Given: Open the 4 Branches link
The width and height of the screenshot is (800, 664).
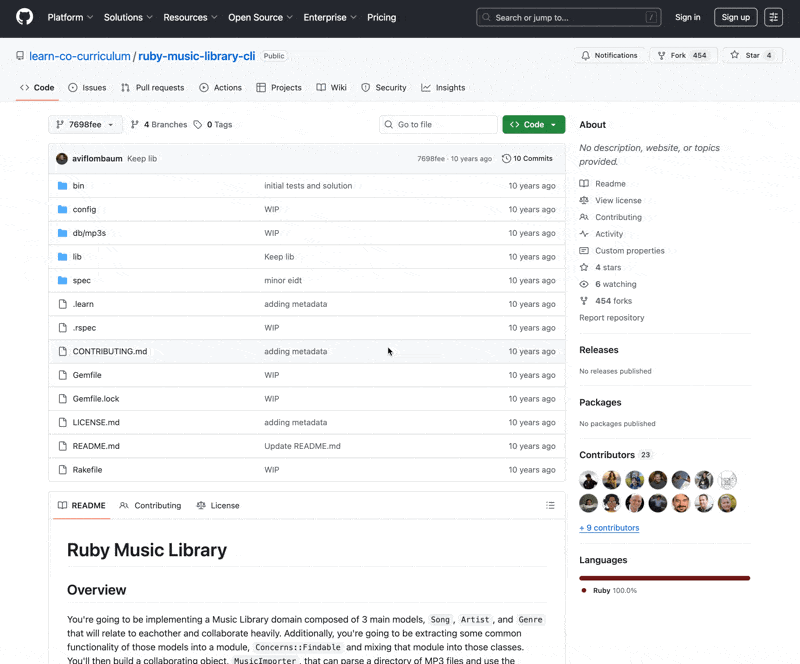Looking at the screenshot, I should click(159, 125).
